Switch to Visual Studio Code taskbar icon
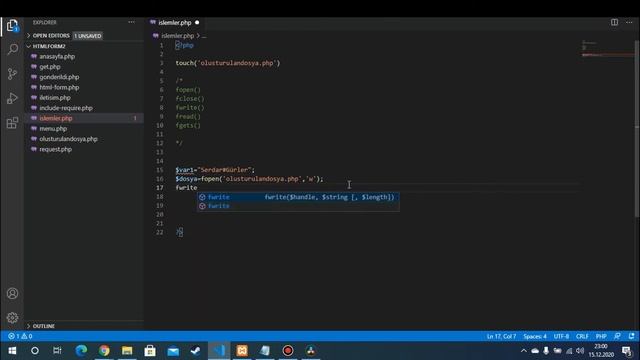640x360 pixels. click(219, 351)
